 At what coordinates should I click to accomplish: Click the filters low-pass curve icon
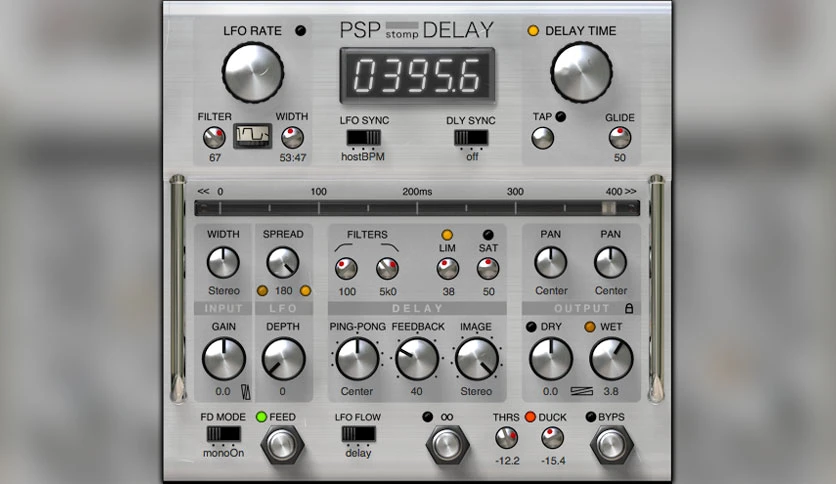pos(389,247)
